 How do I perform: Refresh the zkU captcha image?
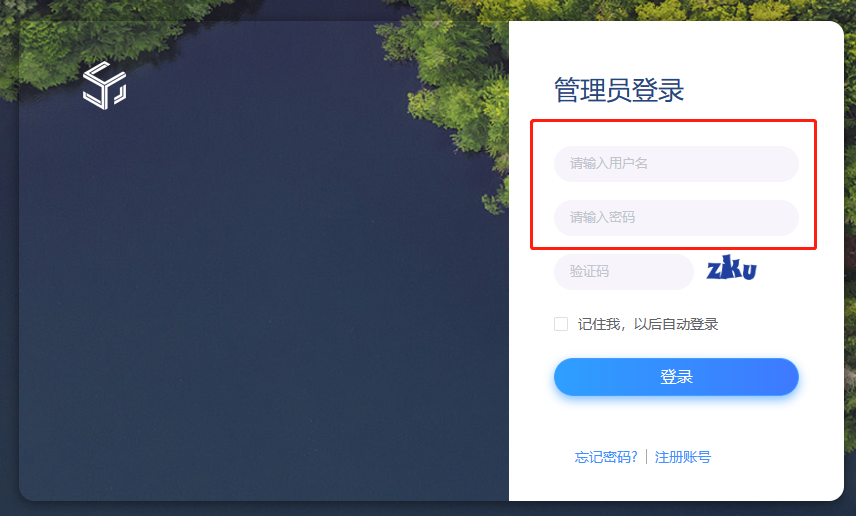(x=732, y=268)
